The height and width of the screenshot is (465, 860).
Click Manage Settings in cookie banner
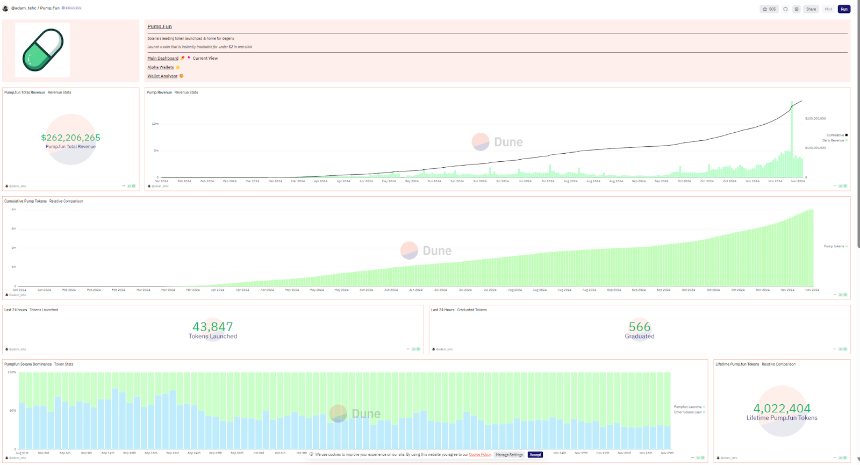(509, 455)
